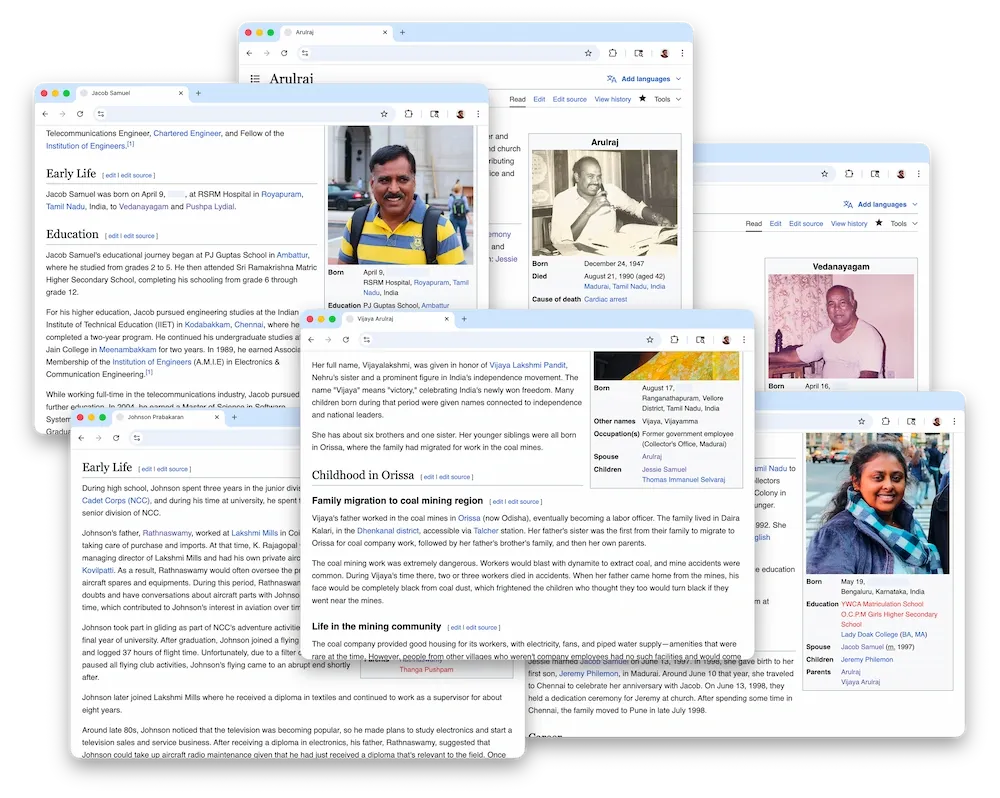The width and height of the screenshot is (1000, 798).
Task: Open the Cardiac arrest link in the Arulraj infobox
Action: (605, 299)
